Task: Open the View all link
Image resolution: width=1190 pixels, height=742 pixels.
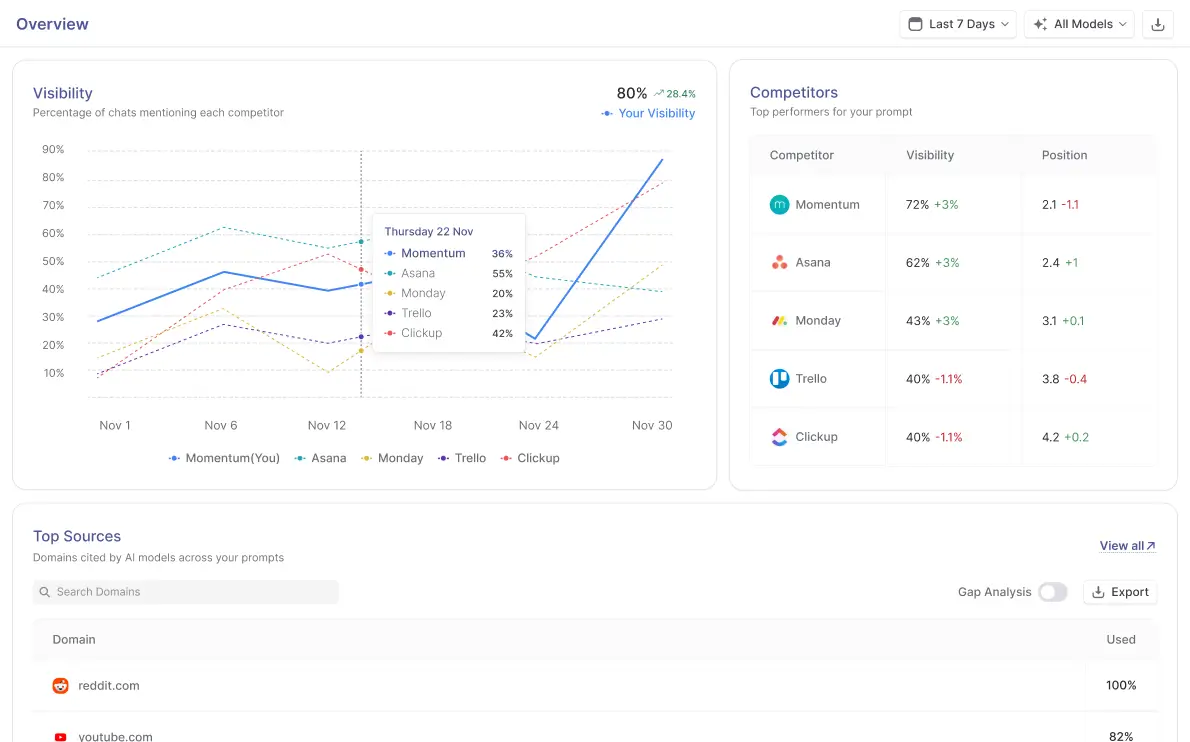Action: coord(1127,546)
